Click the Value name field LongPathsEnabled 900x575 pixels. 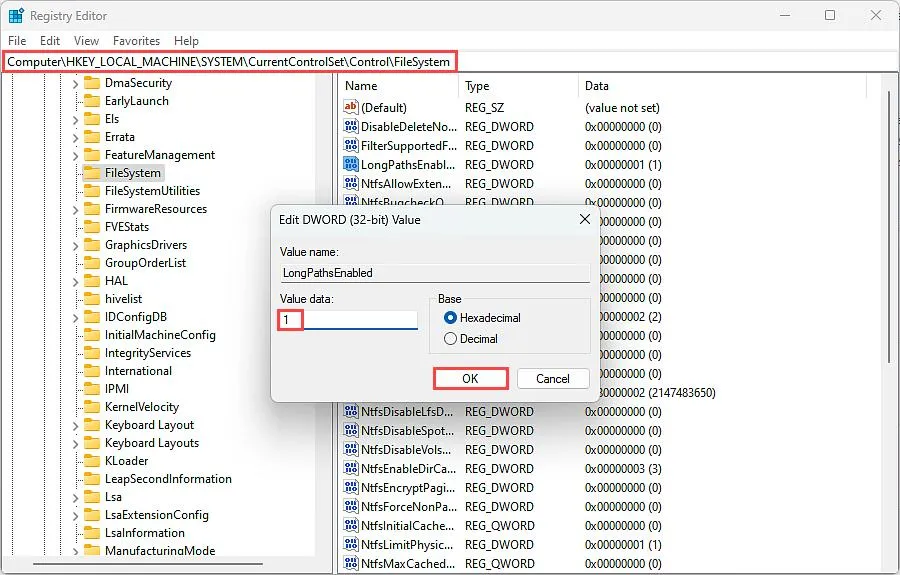click(435, 273)
